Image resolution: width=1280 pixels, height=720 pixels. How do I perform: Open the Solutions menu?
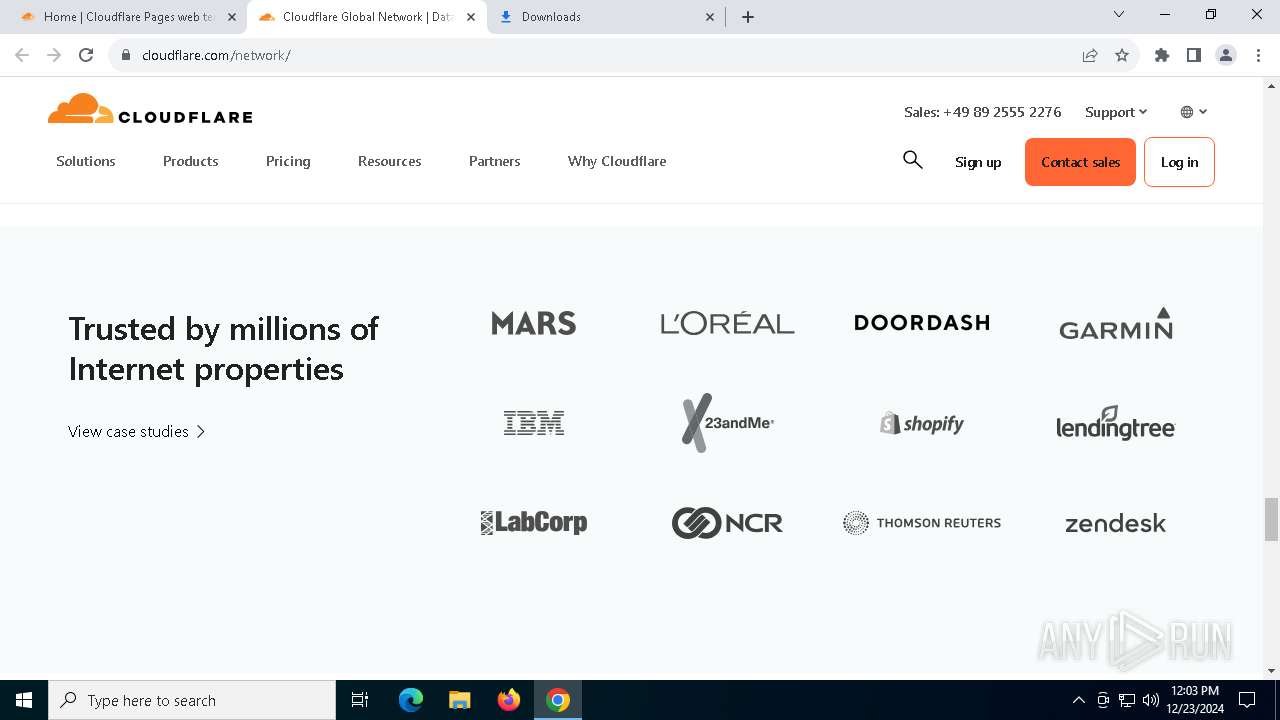point(86,161)
